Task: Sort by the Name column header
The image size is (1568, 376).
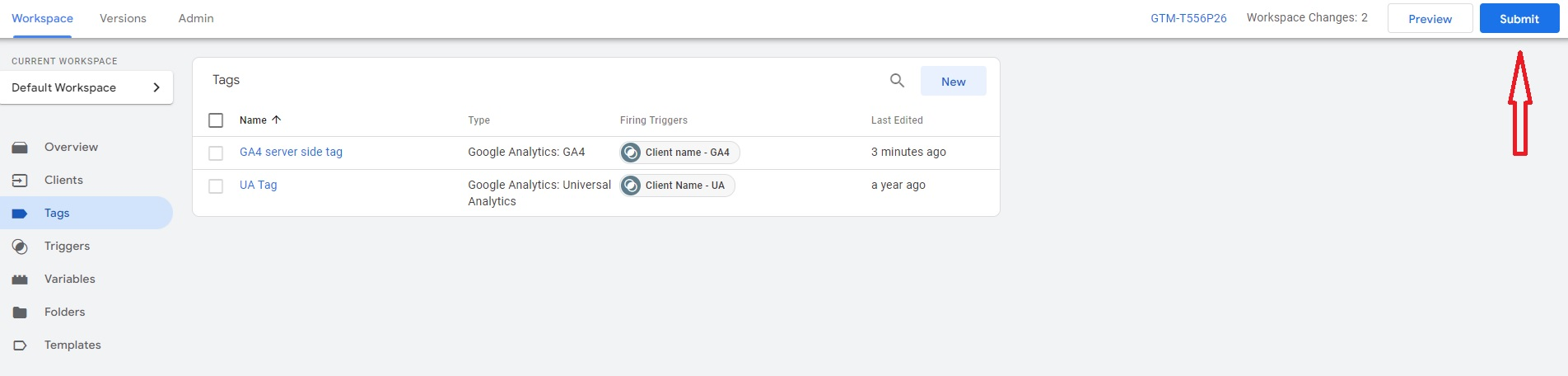Action: (x=253, y=120)
